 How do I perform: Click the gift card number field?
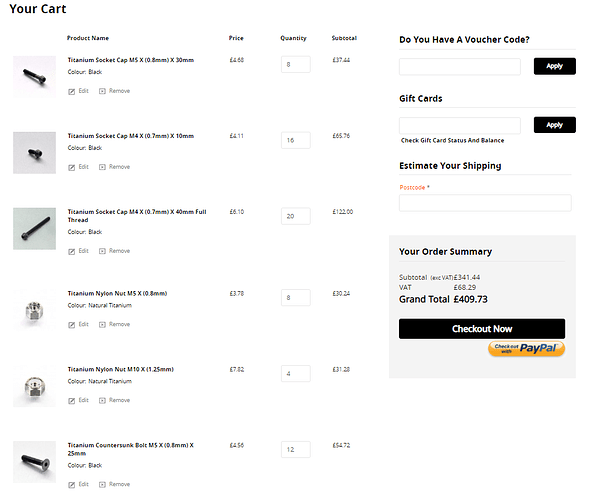pos(459,126)
